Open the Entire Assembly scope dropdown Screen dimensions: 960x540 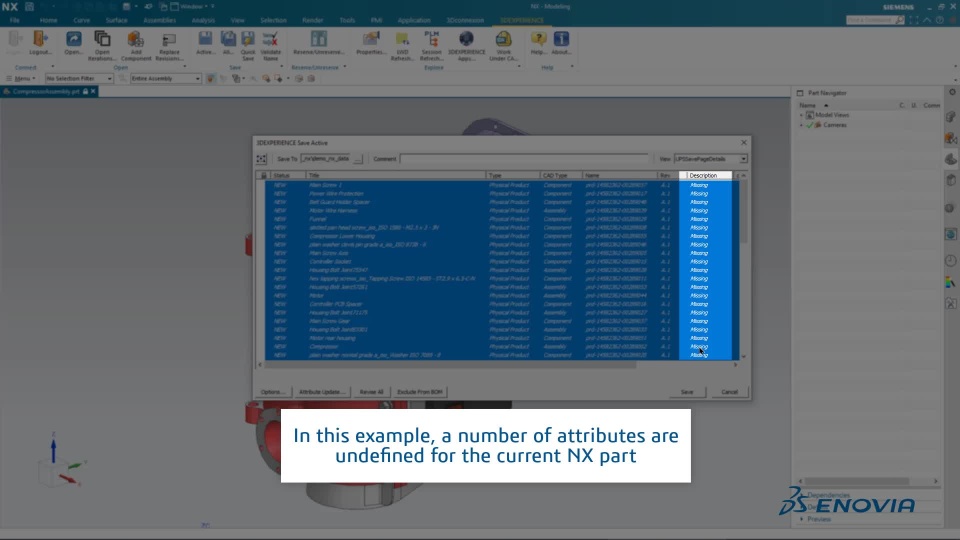(165, 78)
